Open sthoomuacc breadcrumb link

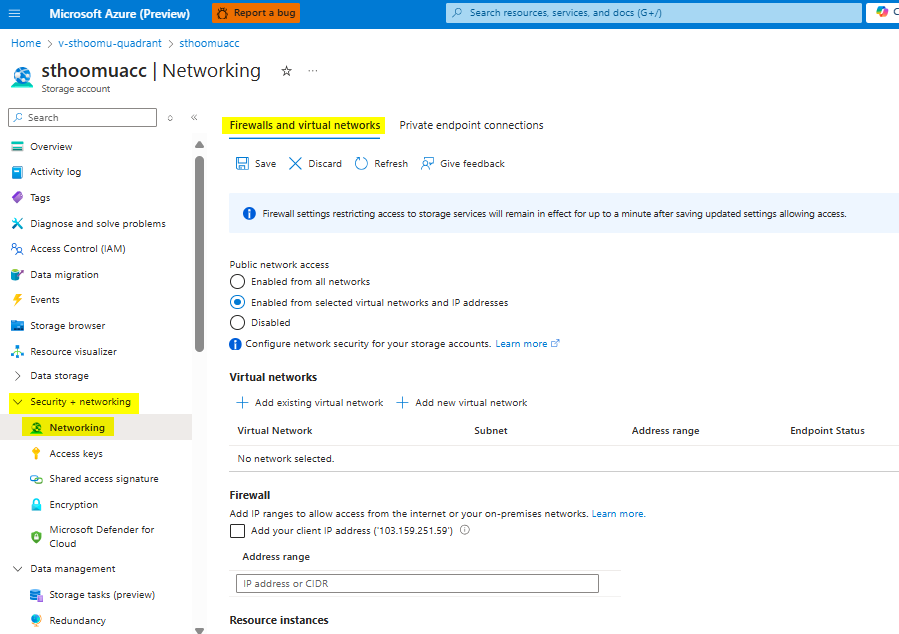[209, 43]
